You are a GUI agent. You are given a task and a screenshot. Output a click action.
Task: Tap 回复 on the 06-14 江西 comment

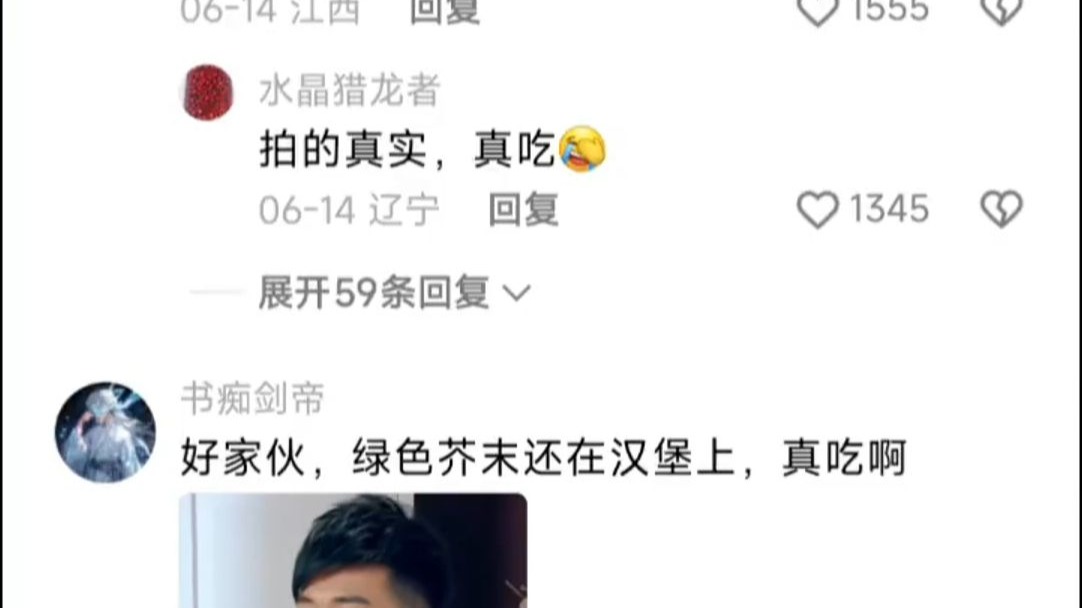(444, 12)
